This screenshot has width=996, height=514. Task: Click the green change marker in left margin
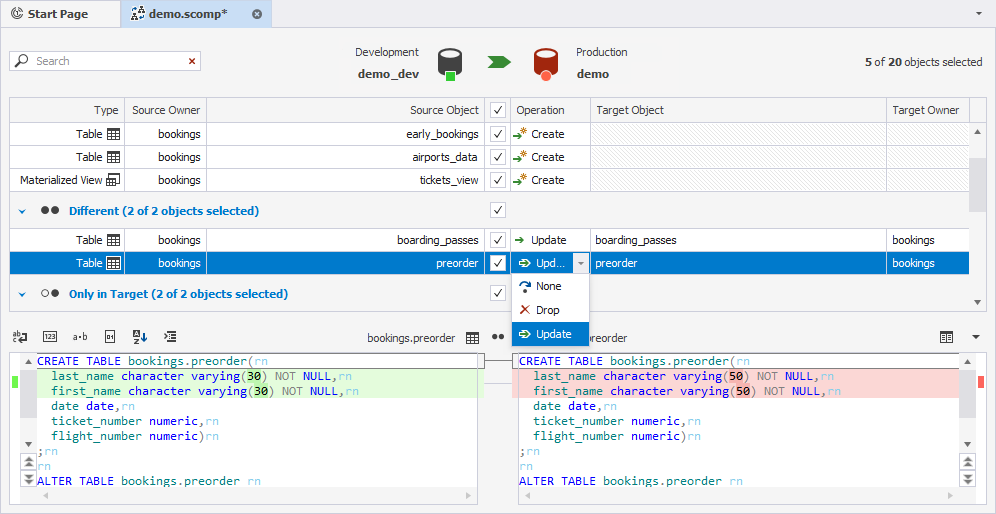pyautogui.click(x=15, y=382)
